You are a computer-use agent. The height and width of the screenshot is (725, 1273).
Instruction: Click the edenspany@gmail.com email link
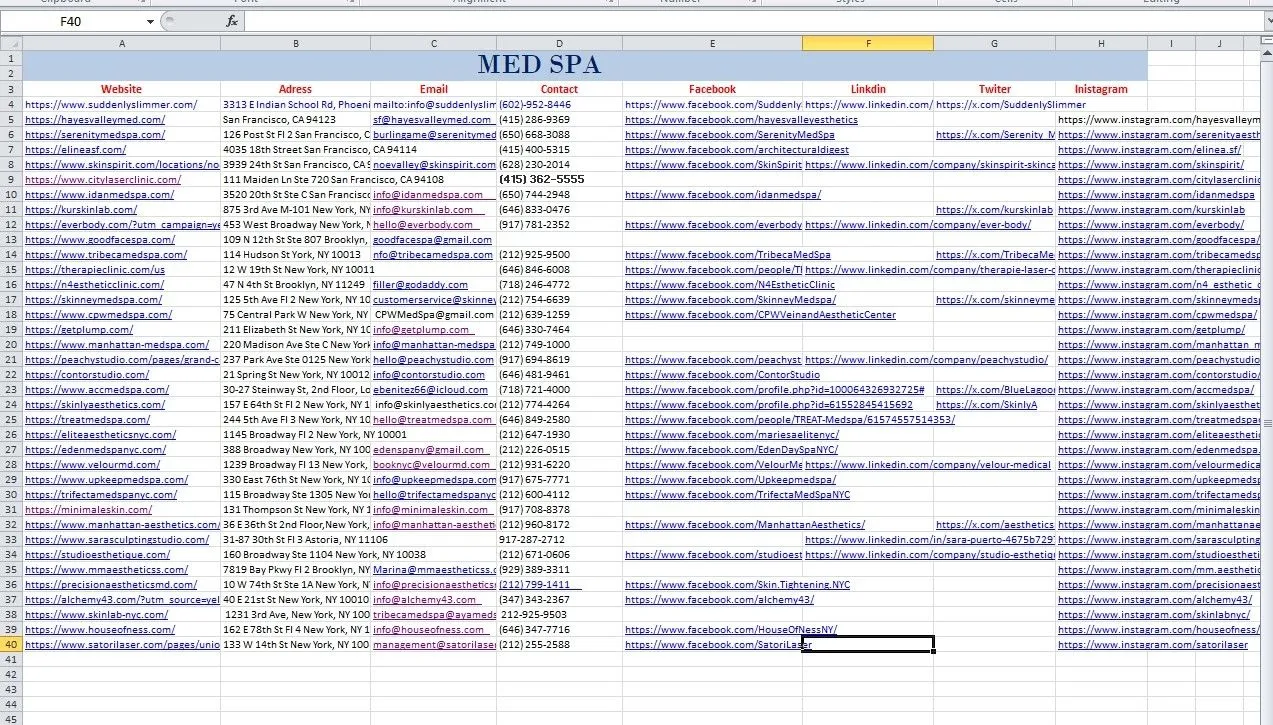tap(428, 449)
